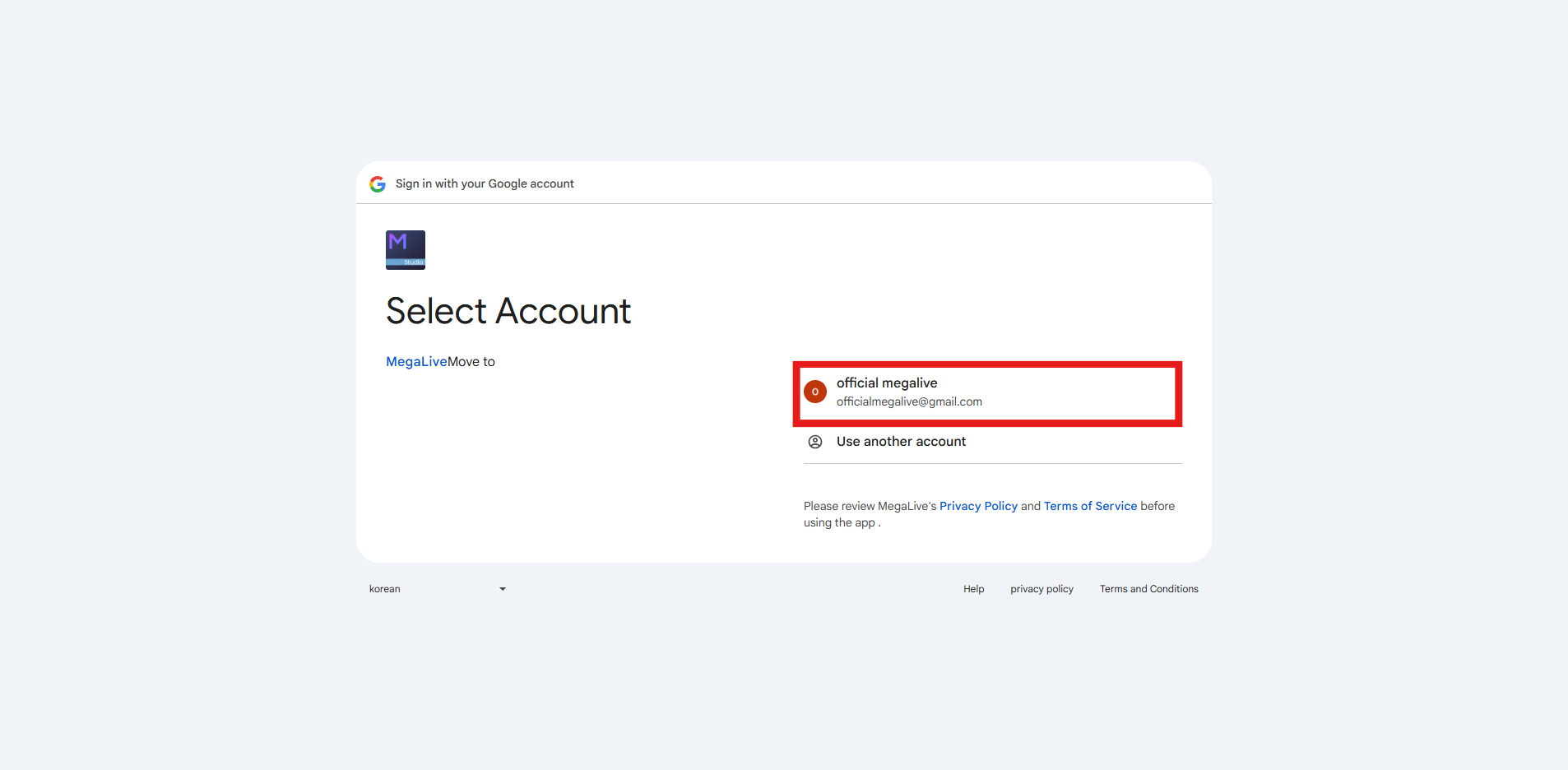This screenshot has width=1568, height=770.
Task: Choose Use another account option
Action: [992, 442]
